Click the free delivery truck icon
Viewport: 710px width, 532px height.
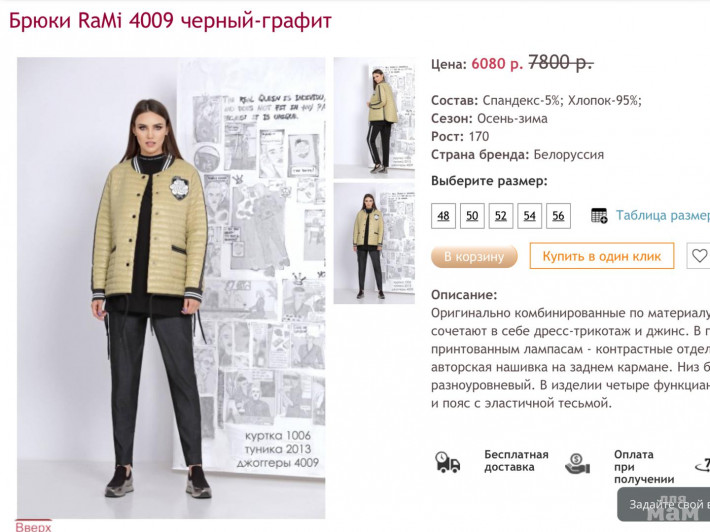point(447,462)
